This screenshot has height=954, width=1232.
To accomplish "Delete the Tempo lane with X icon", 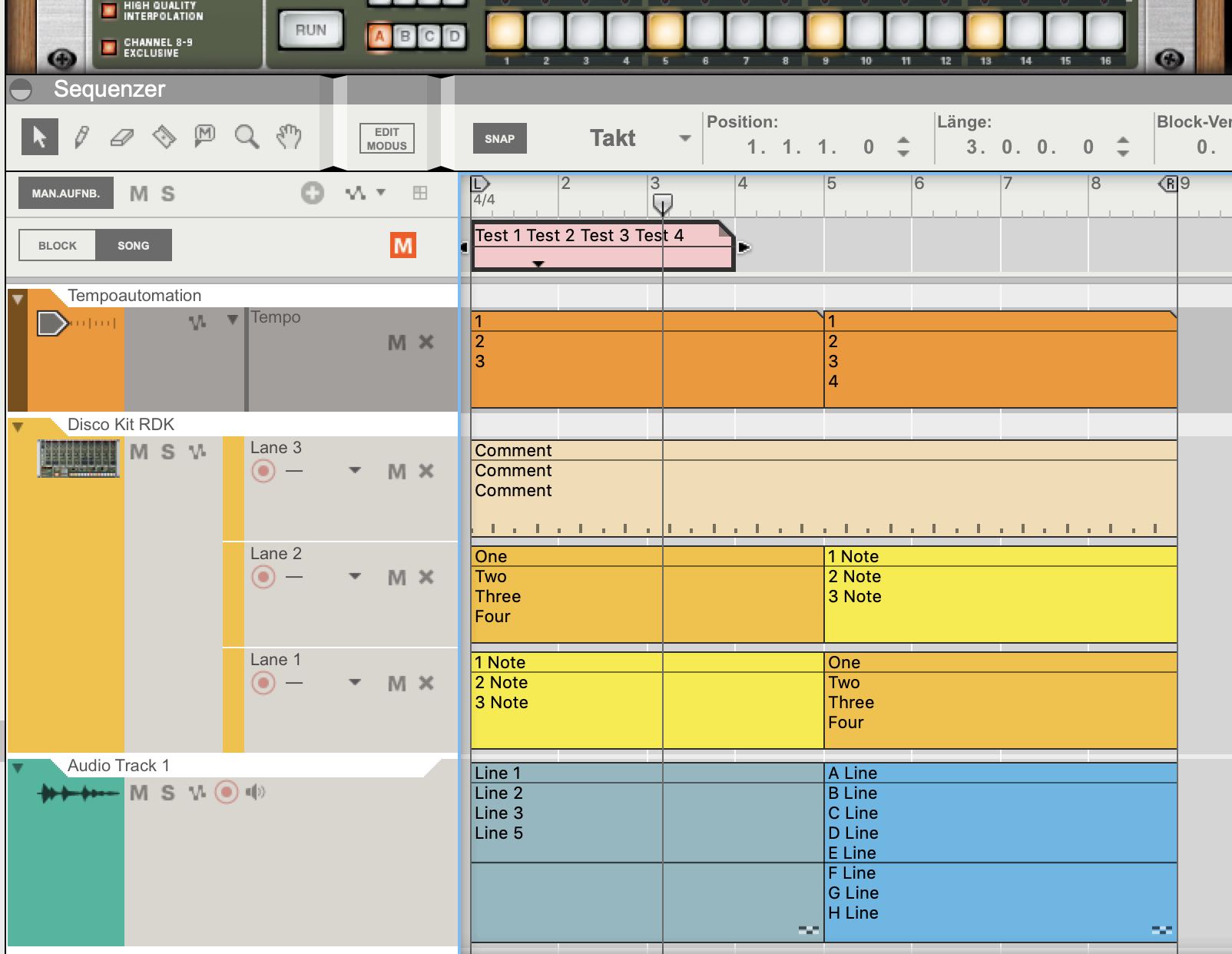I will pyautogui.click(x=426, y=342).
